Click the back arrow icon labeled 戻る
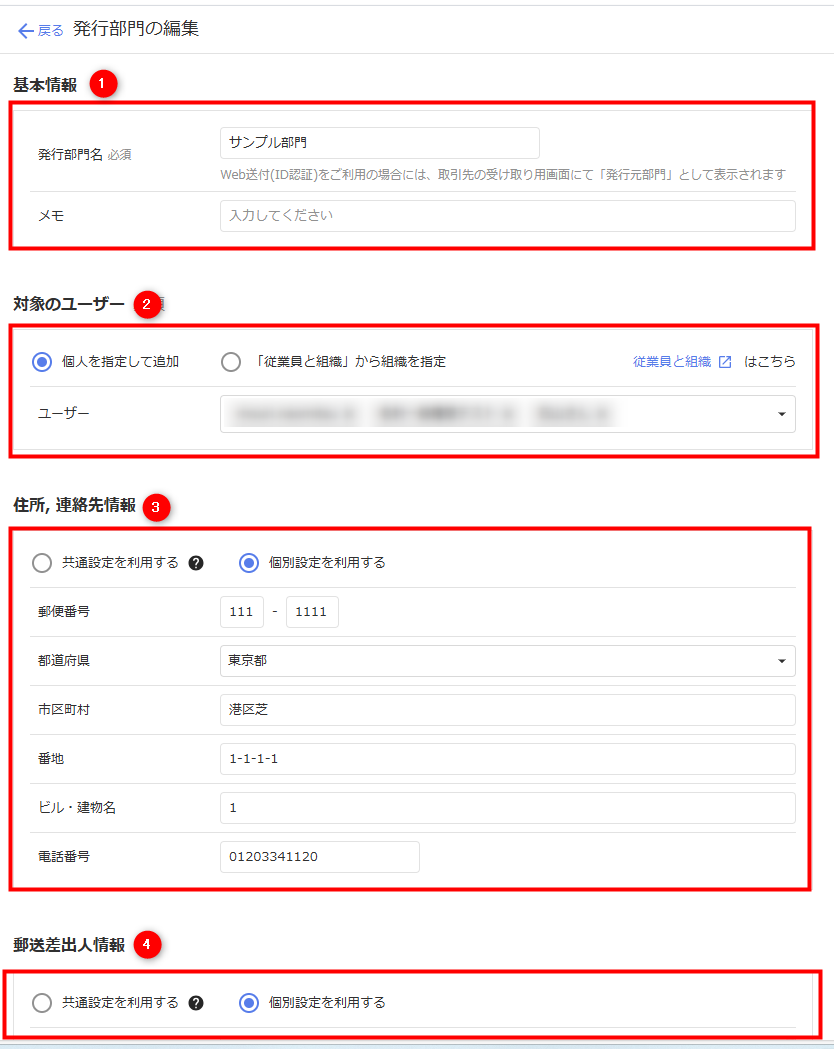The image size is (834, 1049). point(26,30)
